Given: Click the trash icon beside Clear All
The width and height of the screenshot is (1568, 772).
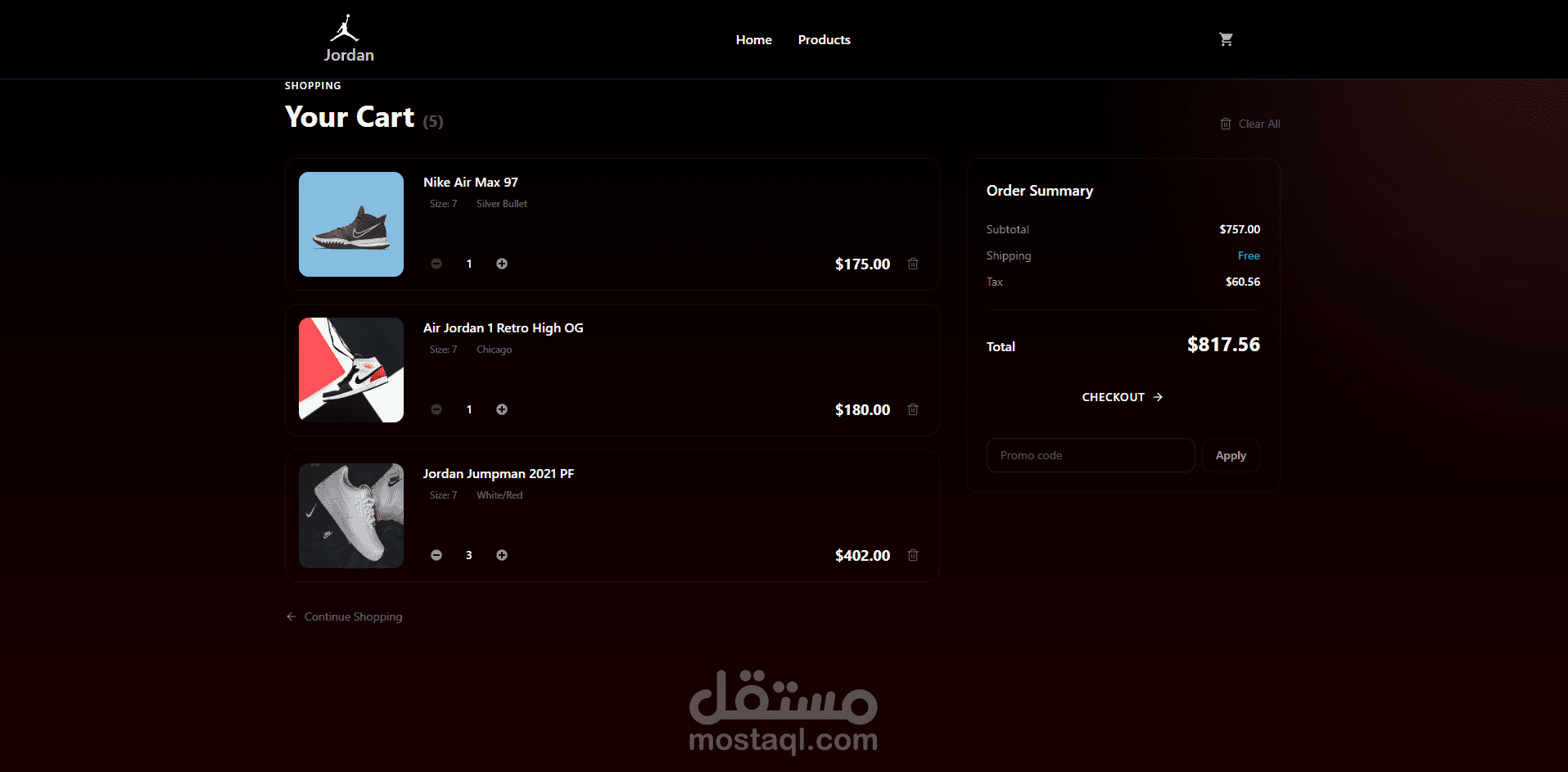Looking at the screenshot, I should [1226, 124].
